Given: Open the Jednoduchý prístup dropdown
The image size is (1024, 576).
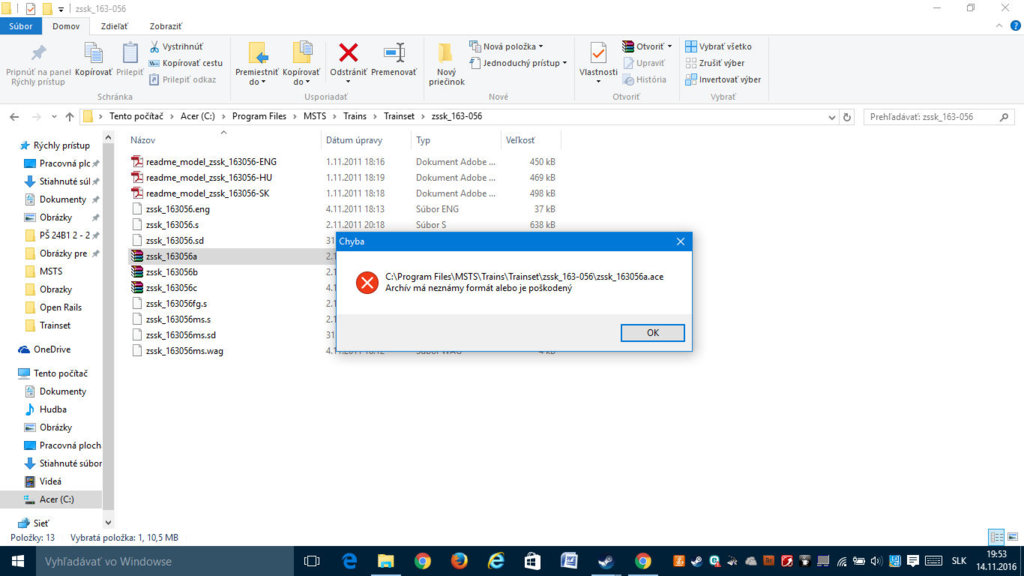Looking at the screenshot, I should click(518, 63).
